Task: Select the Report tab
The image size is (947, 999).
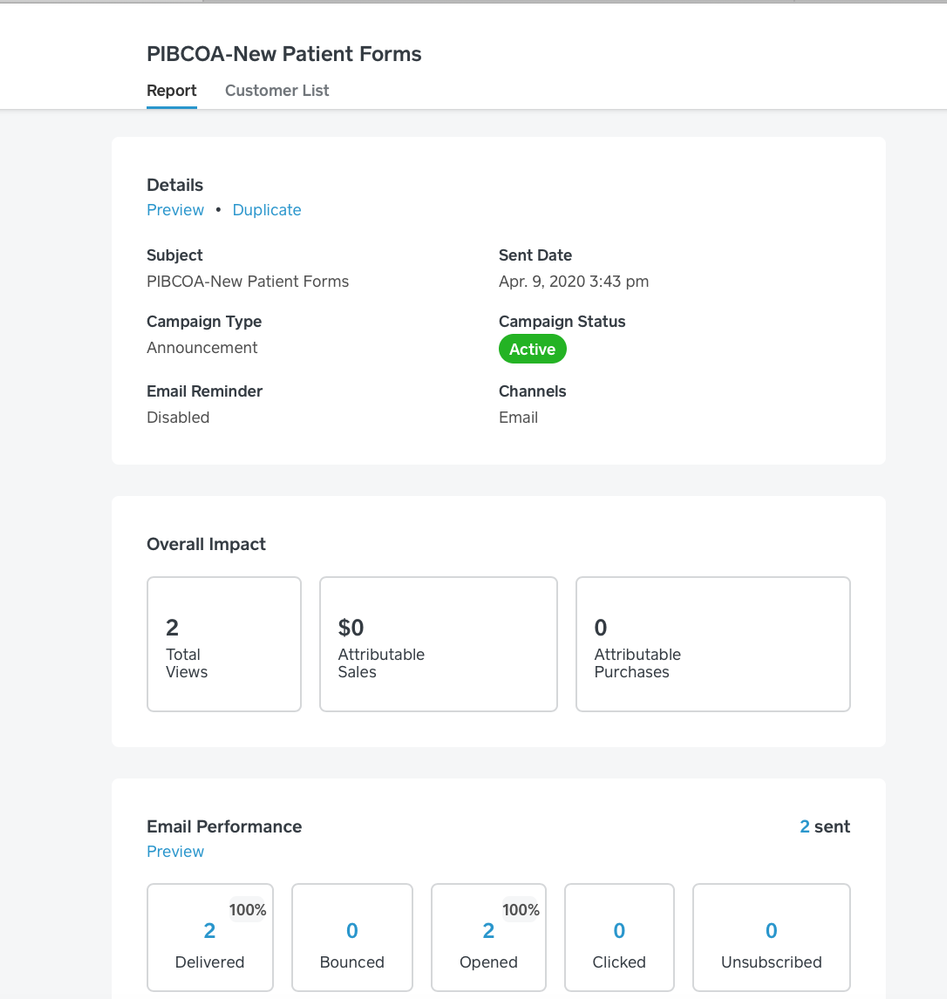Action: click(171, 90)
